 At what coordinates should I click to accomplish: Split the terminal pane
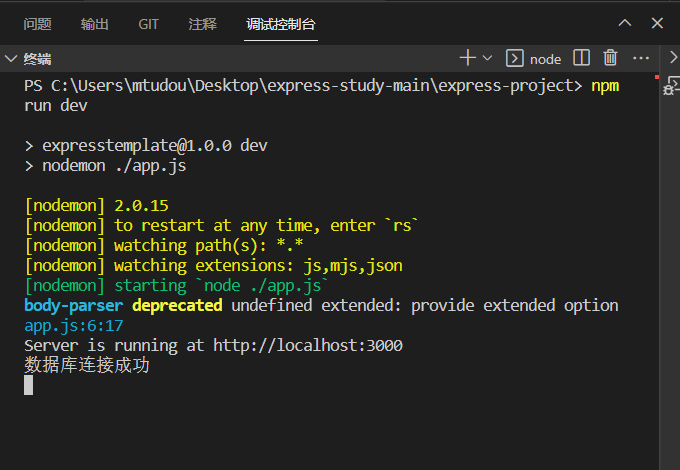(581, 58)
